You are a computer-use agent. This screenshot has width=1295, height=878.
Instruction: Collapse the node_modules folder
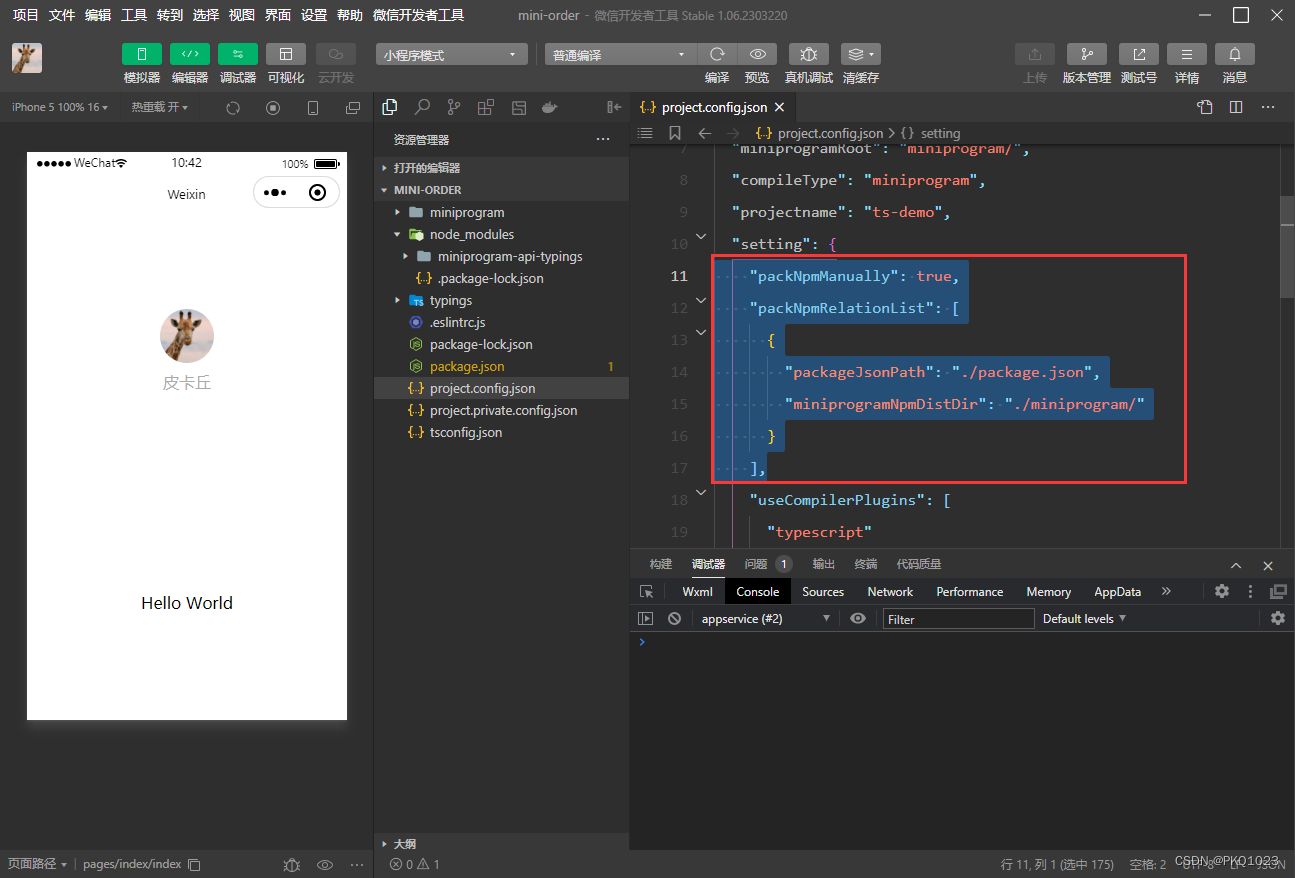pyautogui.click(x=501, y=234)
